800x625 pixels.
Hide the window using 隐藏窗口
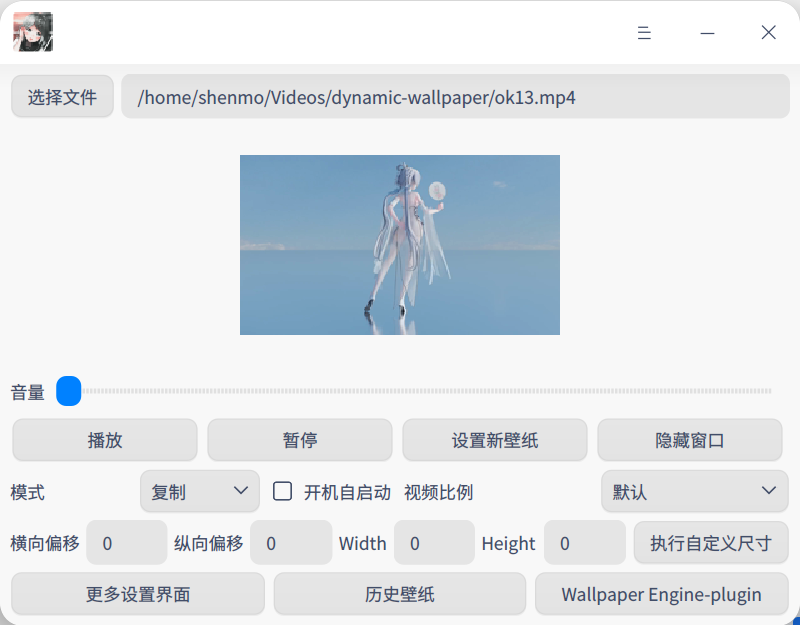coord(690,440)
